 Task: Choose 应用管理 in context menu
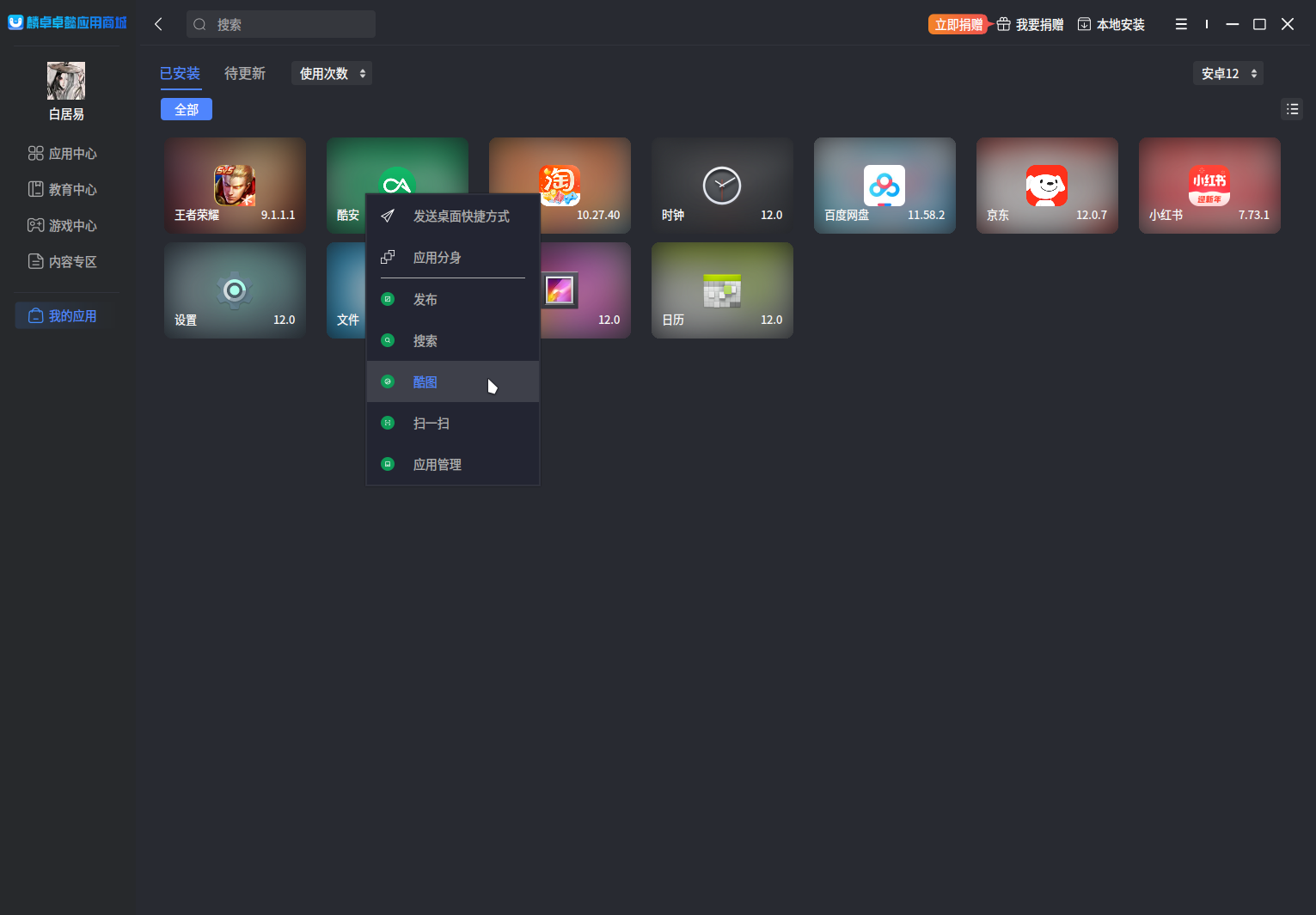coord(453,465)
